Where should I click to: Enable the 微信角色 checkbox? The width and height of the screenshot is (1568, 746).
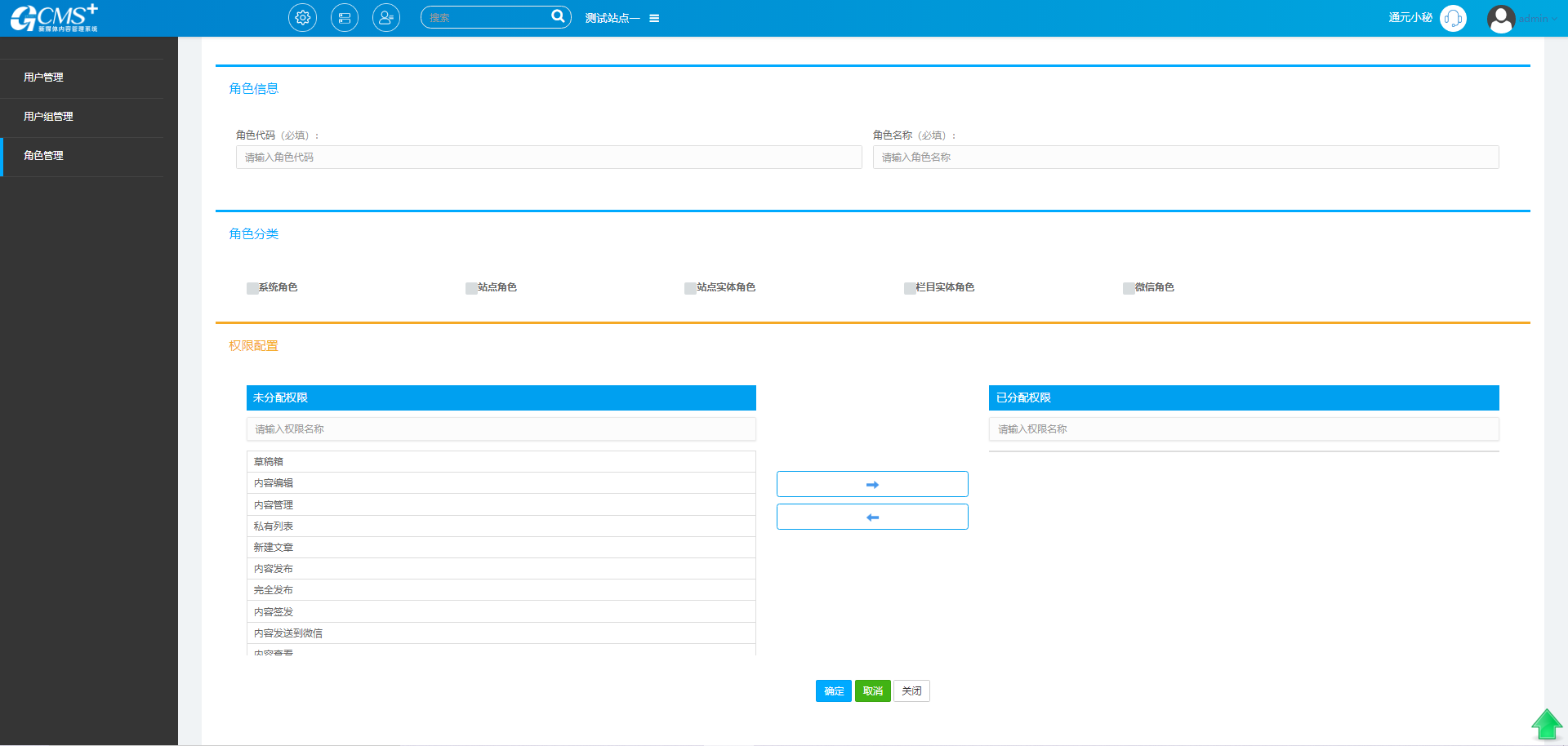1129,288
